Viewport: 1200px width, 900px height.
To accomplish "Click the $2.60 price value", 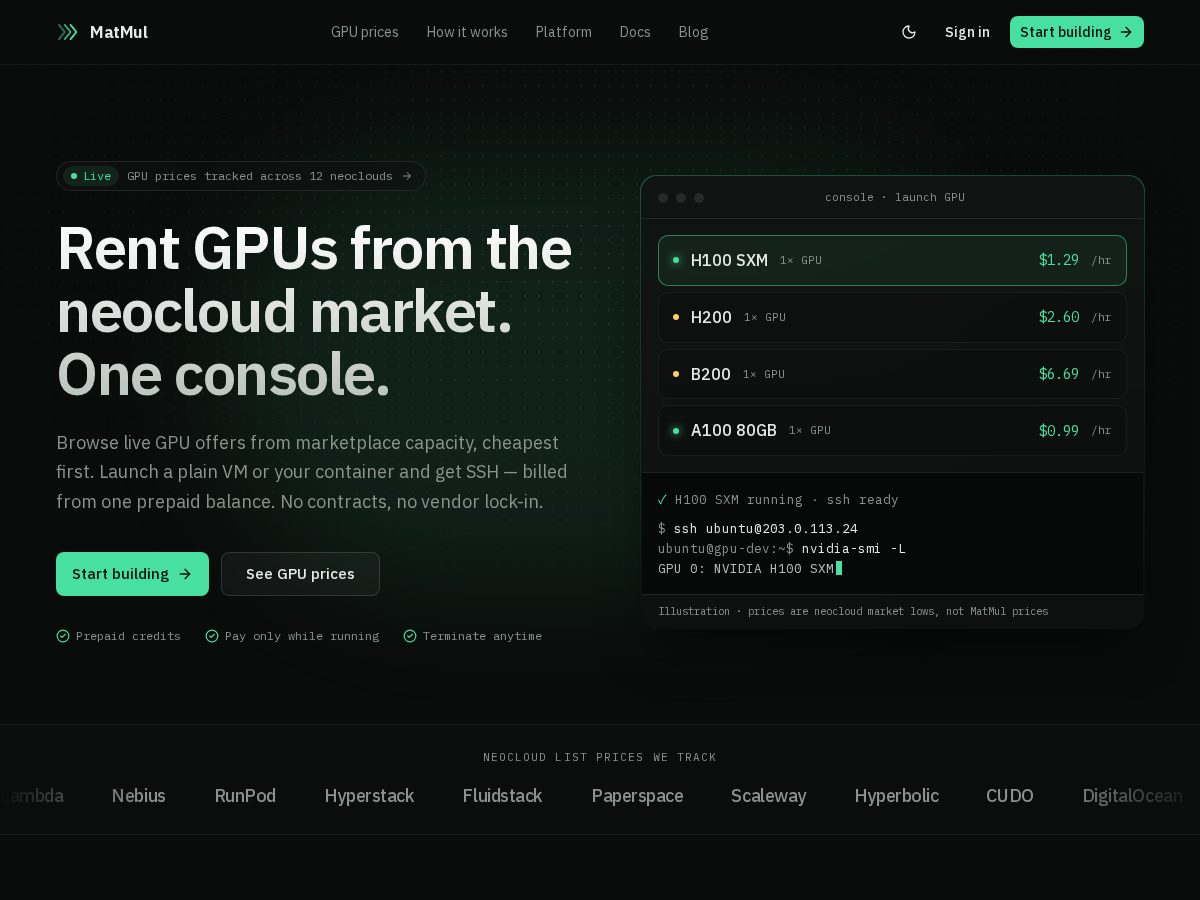I will pos(1059,317).
